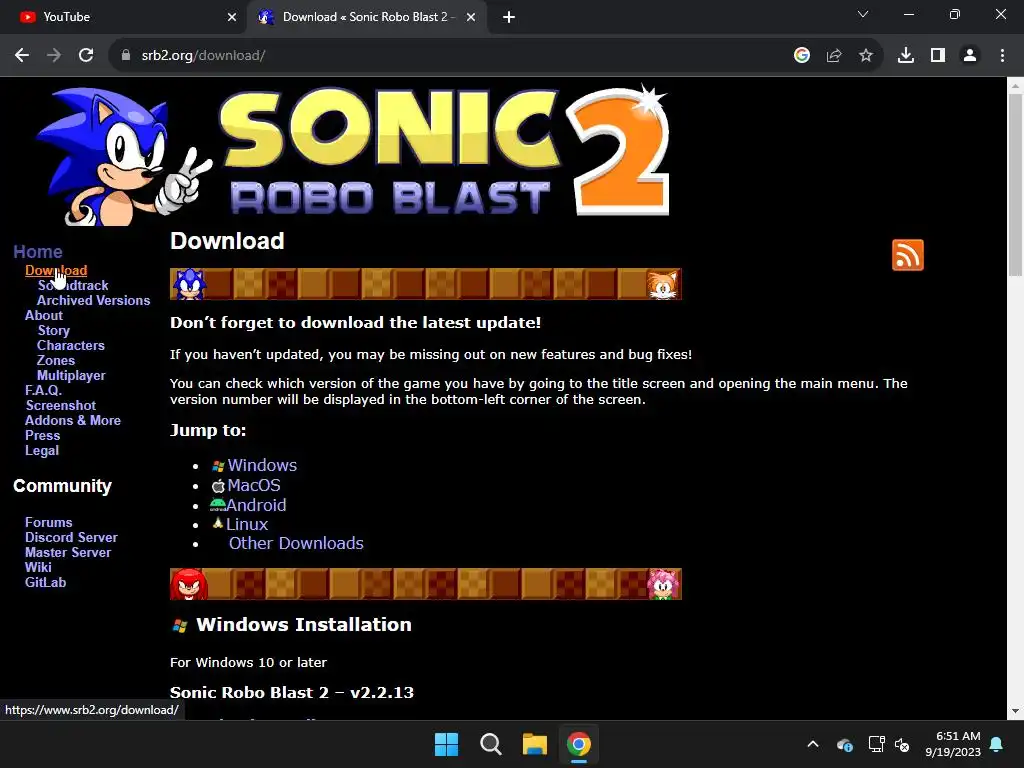Open the Master Server link

coord(68,552)
